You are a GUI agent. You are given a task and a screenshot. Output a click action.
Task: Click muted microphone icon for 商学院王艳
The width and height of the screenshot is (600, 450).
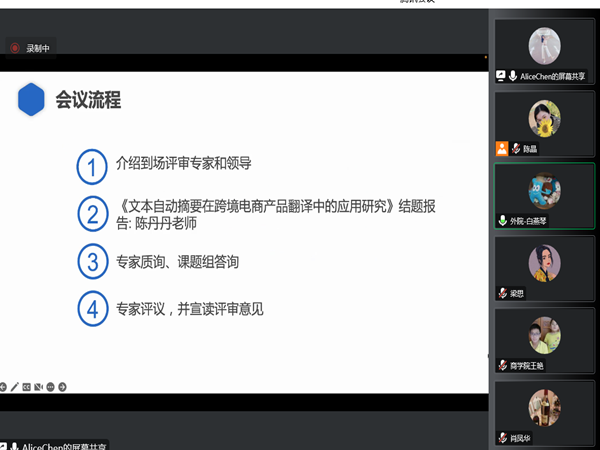pos(503,365)
